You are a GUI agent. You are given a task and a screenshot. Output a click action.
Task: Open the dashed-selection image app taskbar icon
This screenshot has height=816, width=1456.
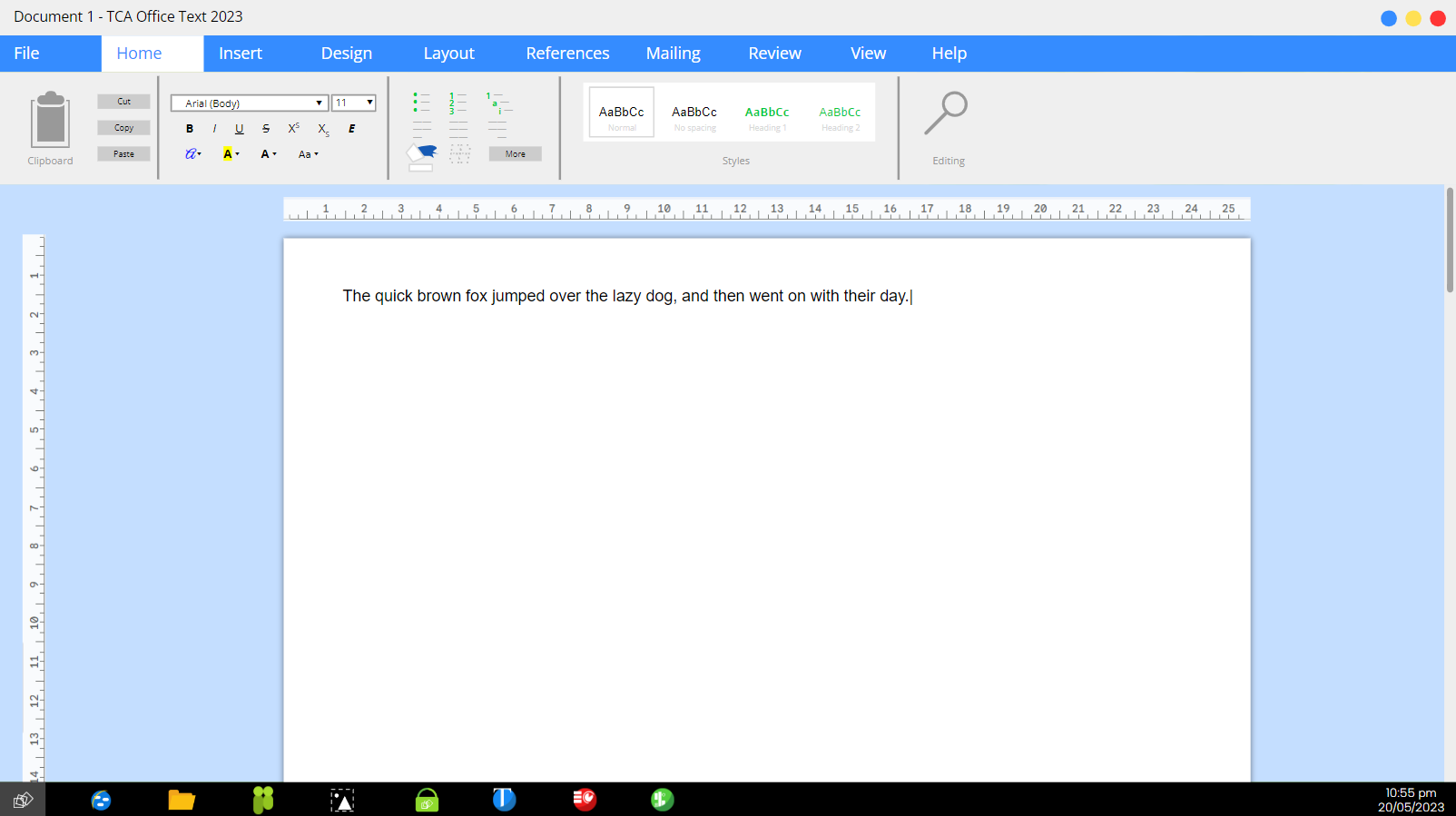pyautogui.click(x=342, y=800)
